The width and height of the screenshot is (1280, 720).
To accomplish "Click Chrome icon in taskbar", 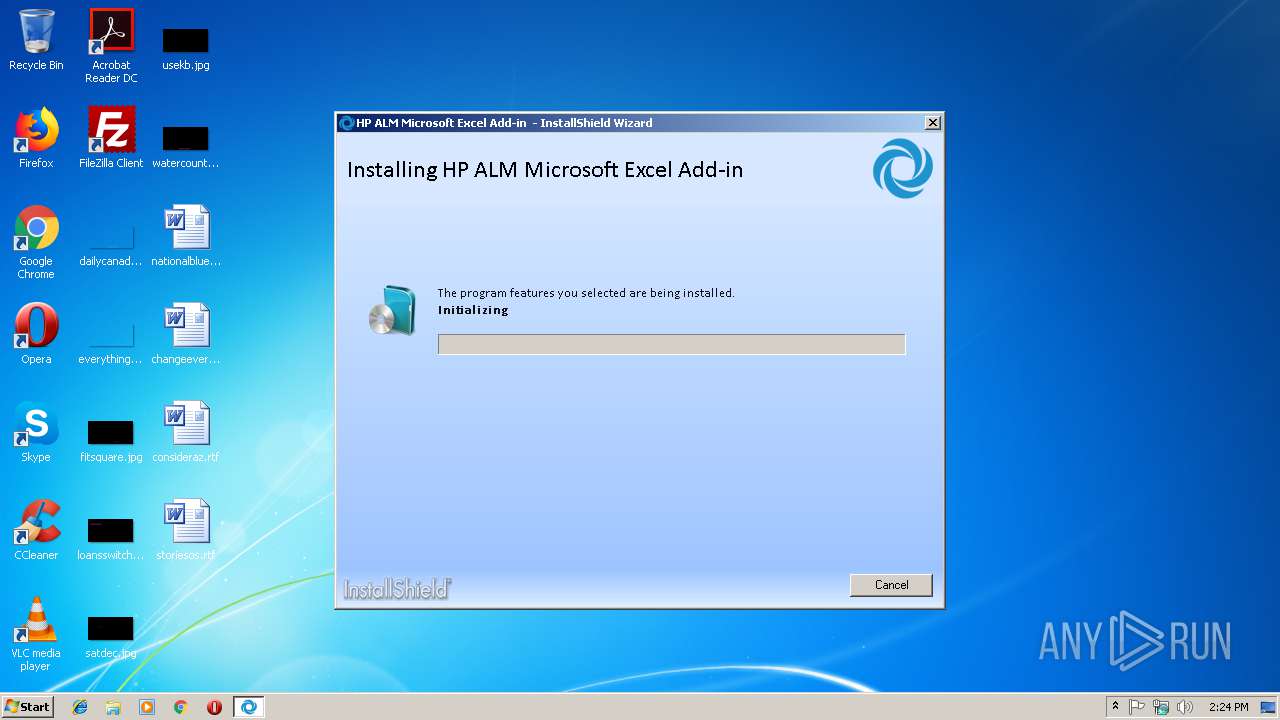I will 181,707.
